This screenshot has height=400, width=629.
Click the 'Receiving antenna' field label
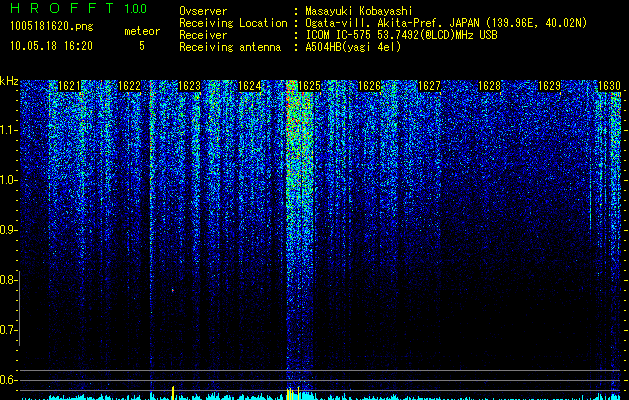(230, 47)
